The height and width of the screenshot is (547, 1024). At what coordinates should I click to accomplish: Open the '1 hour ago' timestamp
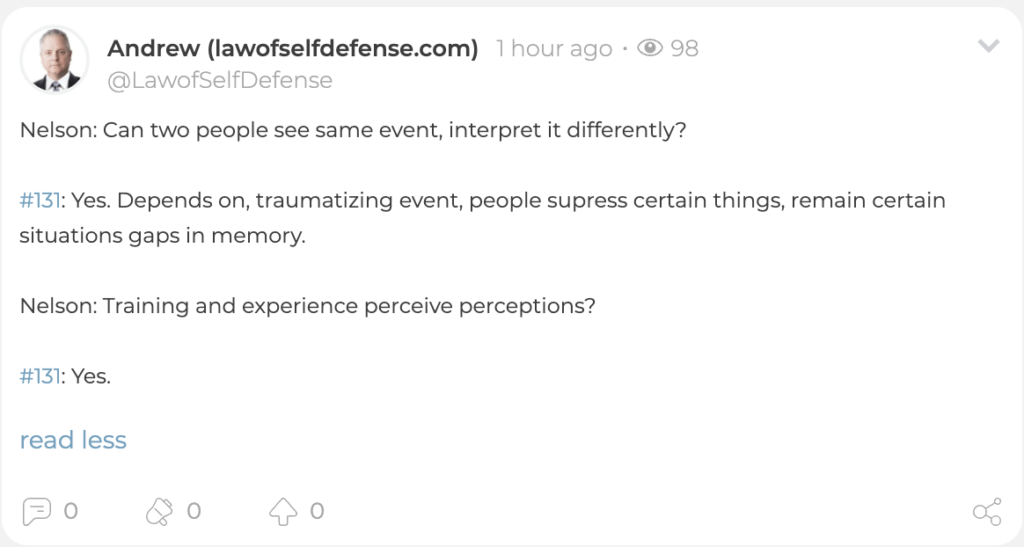click(554, 48)
